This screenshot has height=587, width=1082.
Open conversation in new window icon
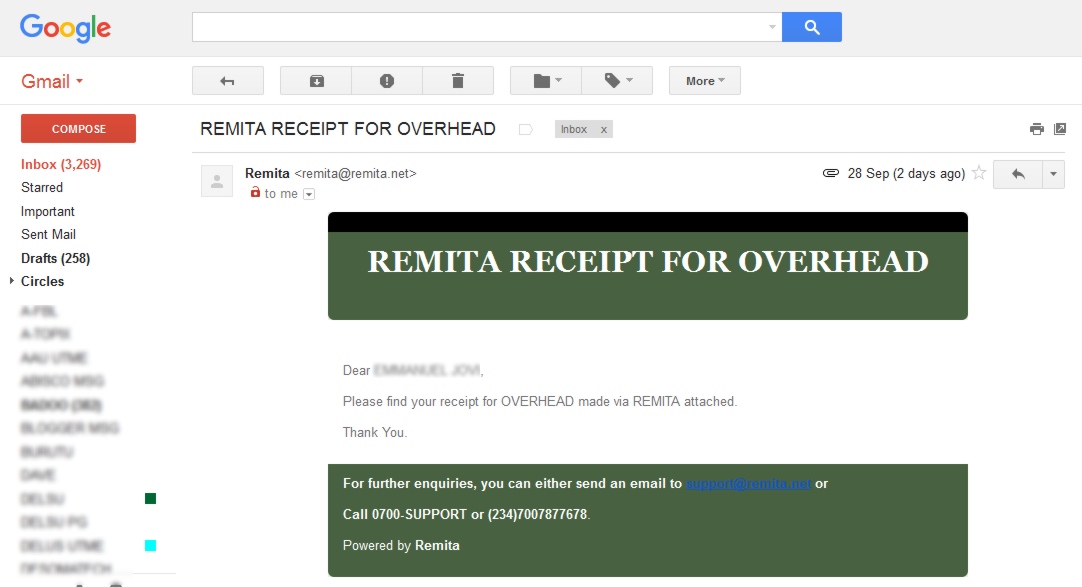1060,129
